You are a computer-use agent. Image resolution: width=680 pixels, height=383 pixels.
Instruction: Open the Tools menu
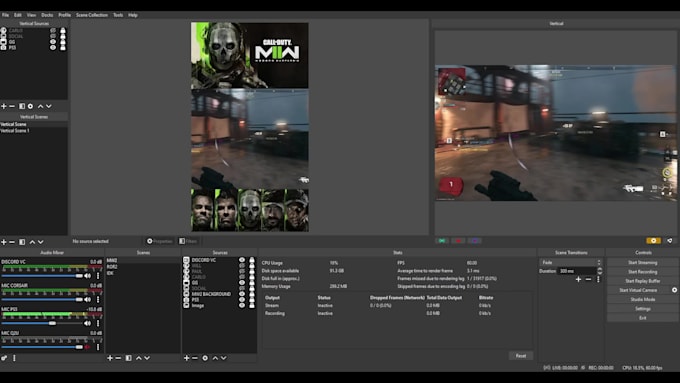coord(118,15)
